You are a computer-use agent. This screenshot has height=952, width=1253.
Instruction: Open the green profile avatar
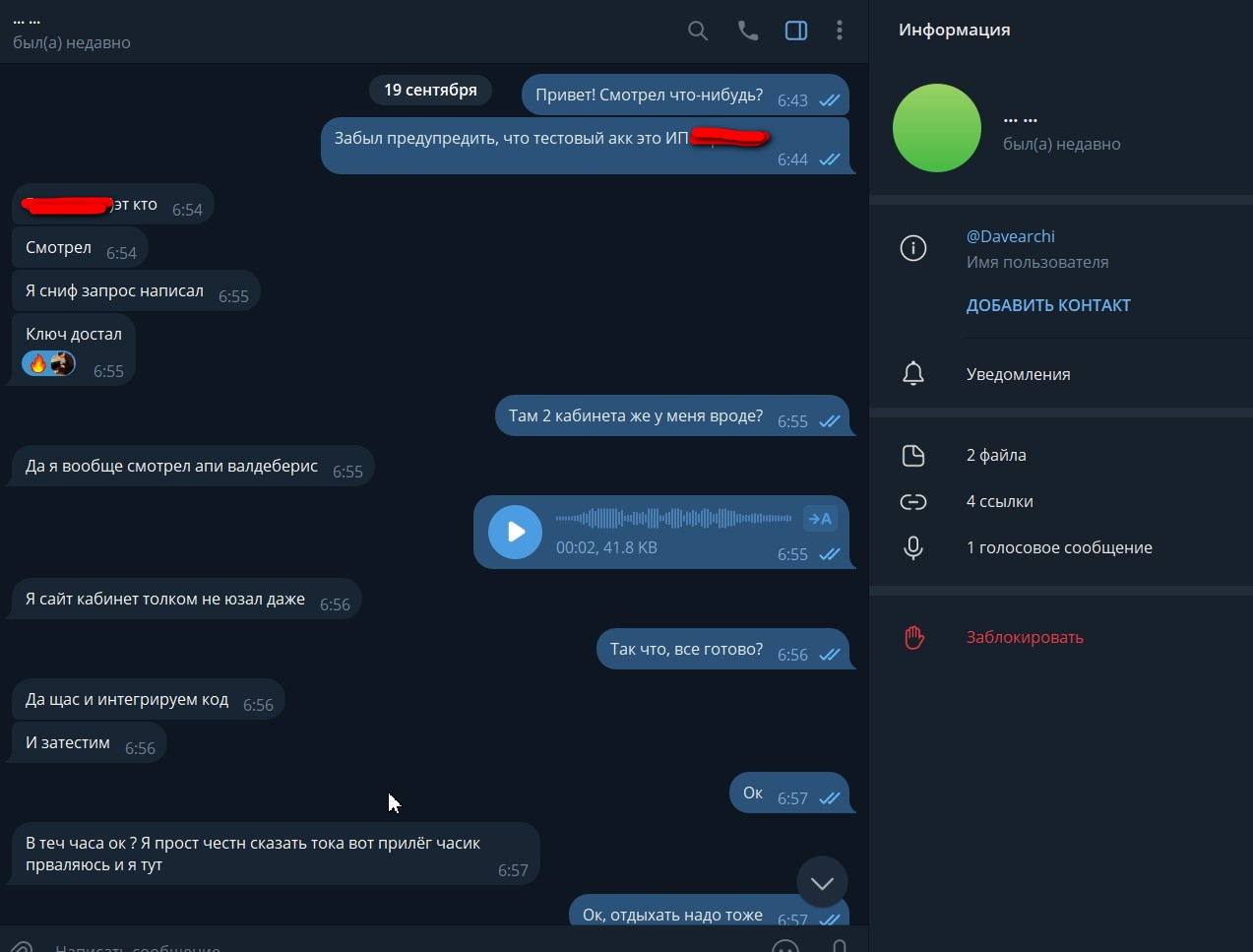(x=937, y=128)
